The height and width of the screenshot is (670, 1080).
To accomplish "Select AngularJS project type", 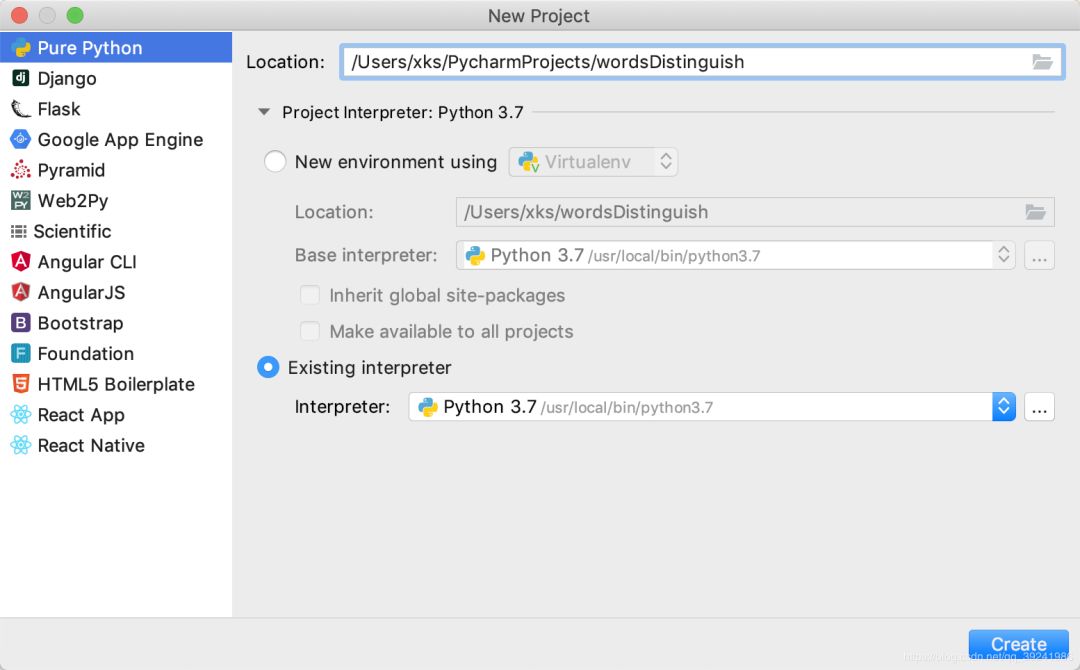I will tap(116, 293).
